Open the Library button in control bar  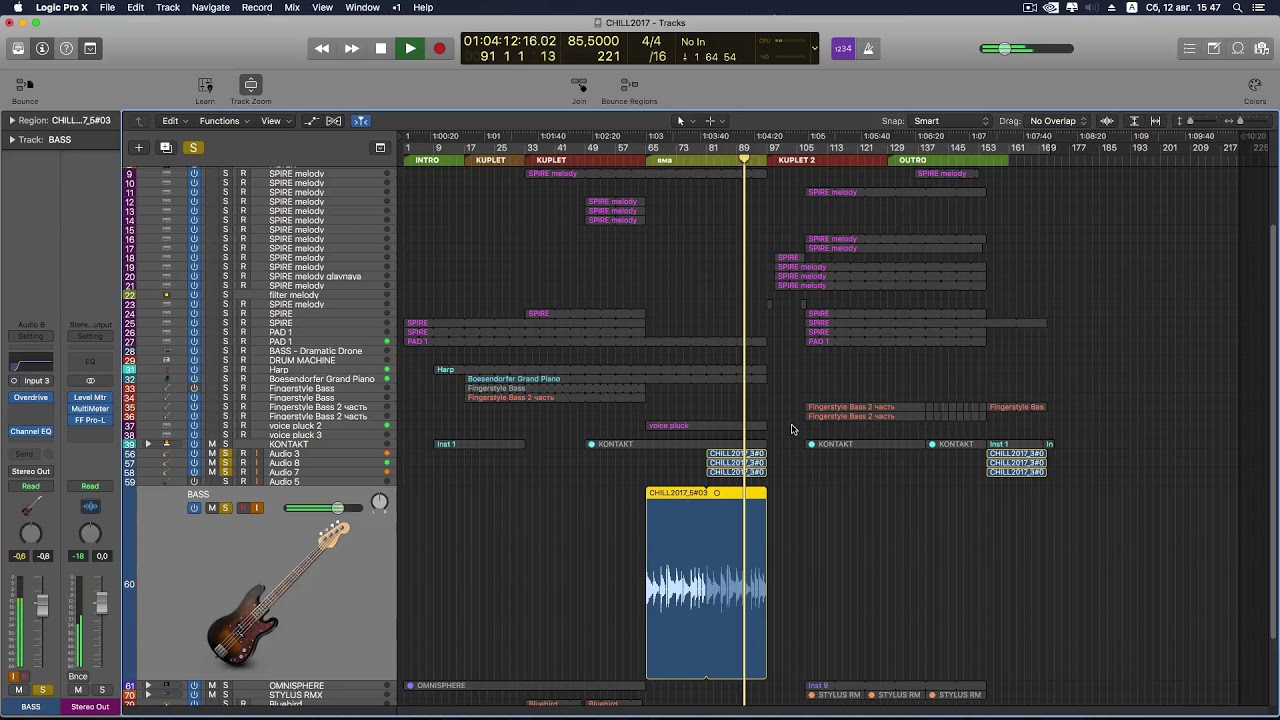[18, 48]
